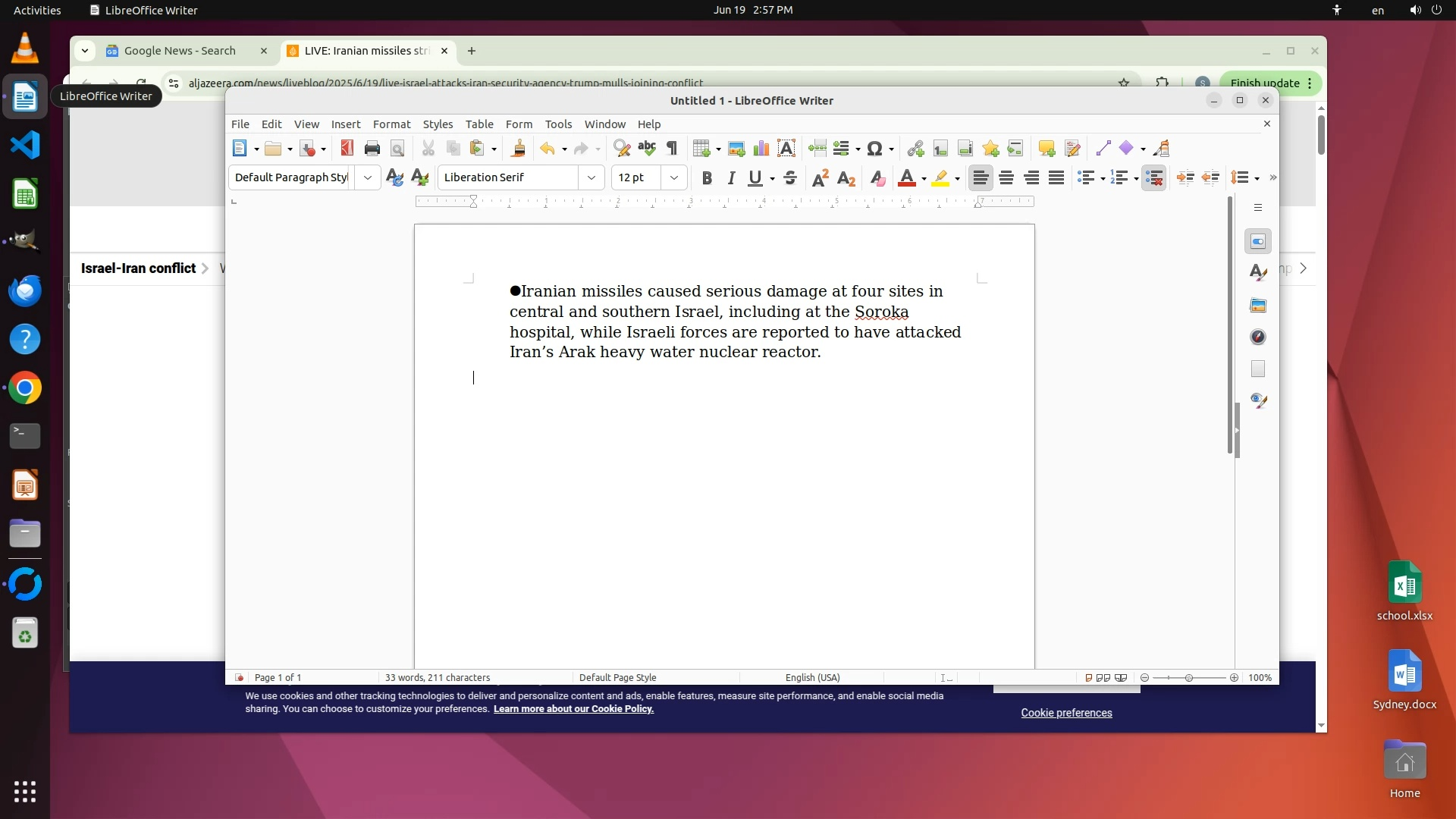Click the Insert Image toolbar icon
This screenshot has height=819, width=1456.
[x=736, y=149]
